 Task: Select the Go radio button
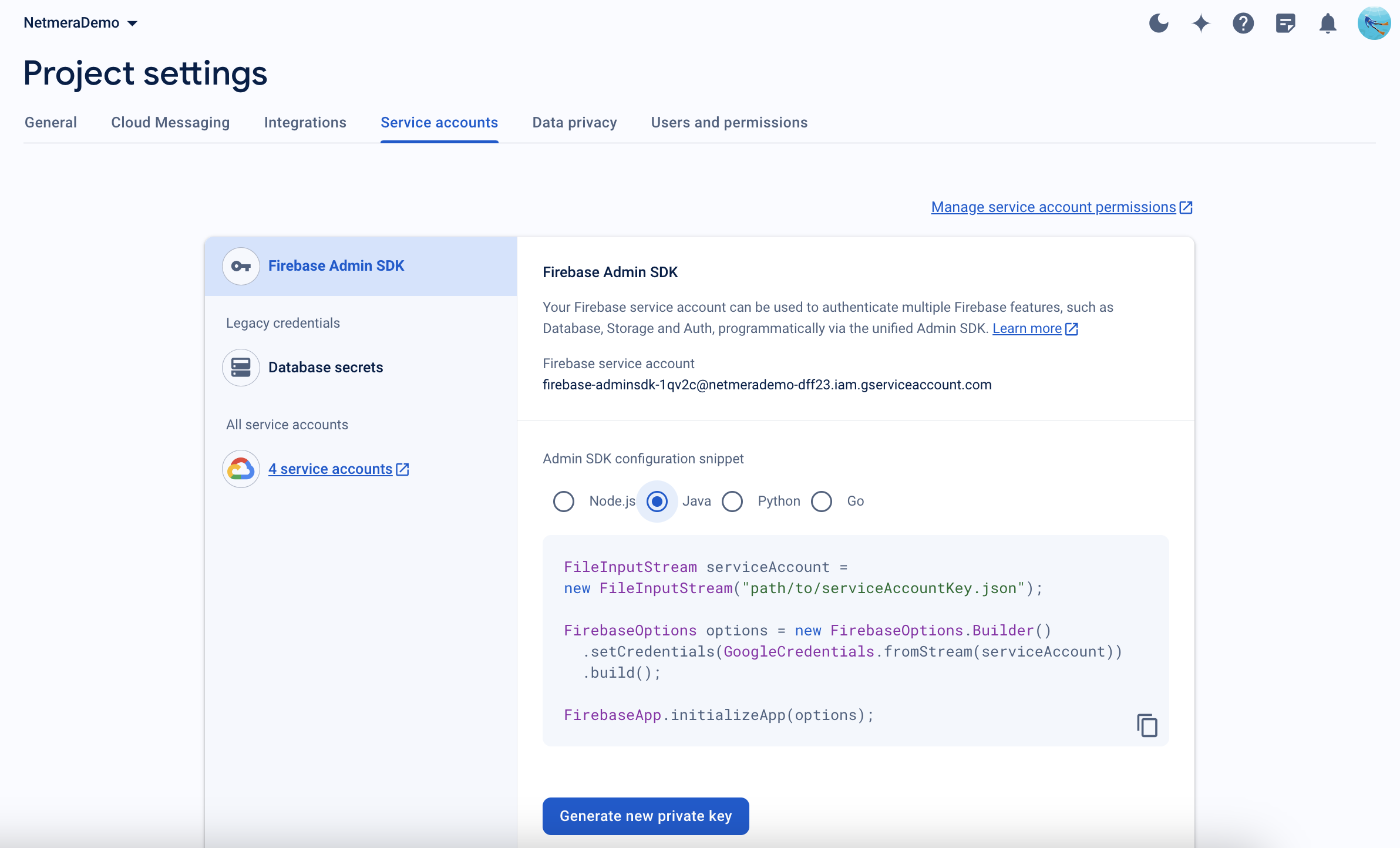pos(822,502)
